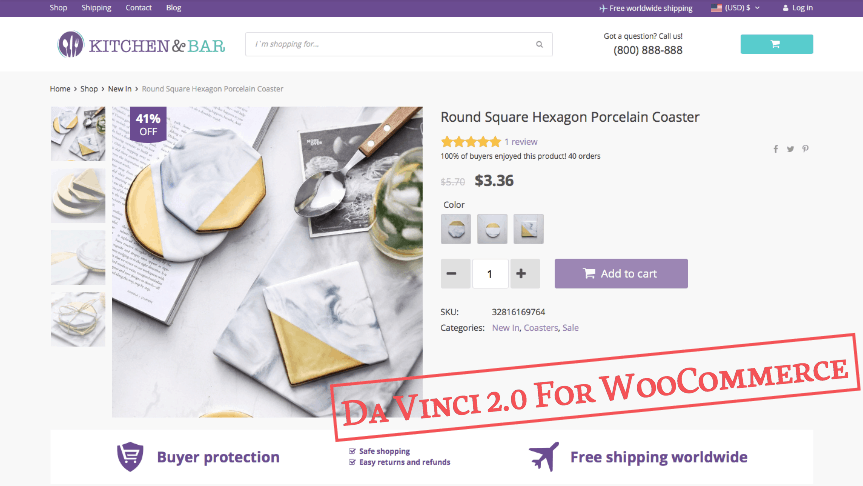Share product on Facebook icon
Image resolution: width=863 pixels, height=486 pixels.
click(x=775, y=149)
